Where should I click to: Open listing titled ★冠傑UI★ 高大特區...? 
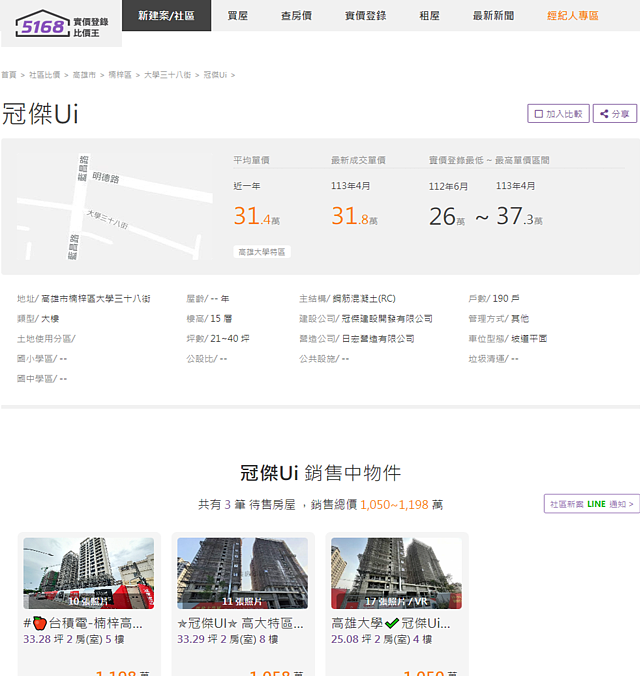(x=240, y=623)
